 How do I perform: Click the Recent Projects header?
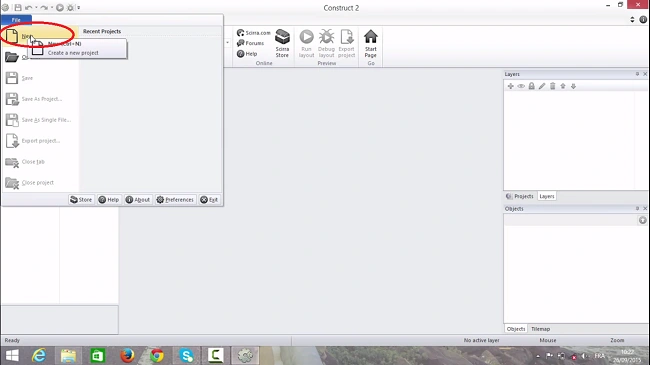[102, 31]
